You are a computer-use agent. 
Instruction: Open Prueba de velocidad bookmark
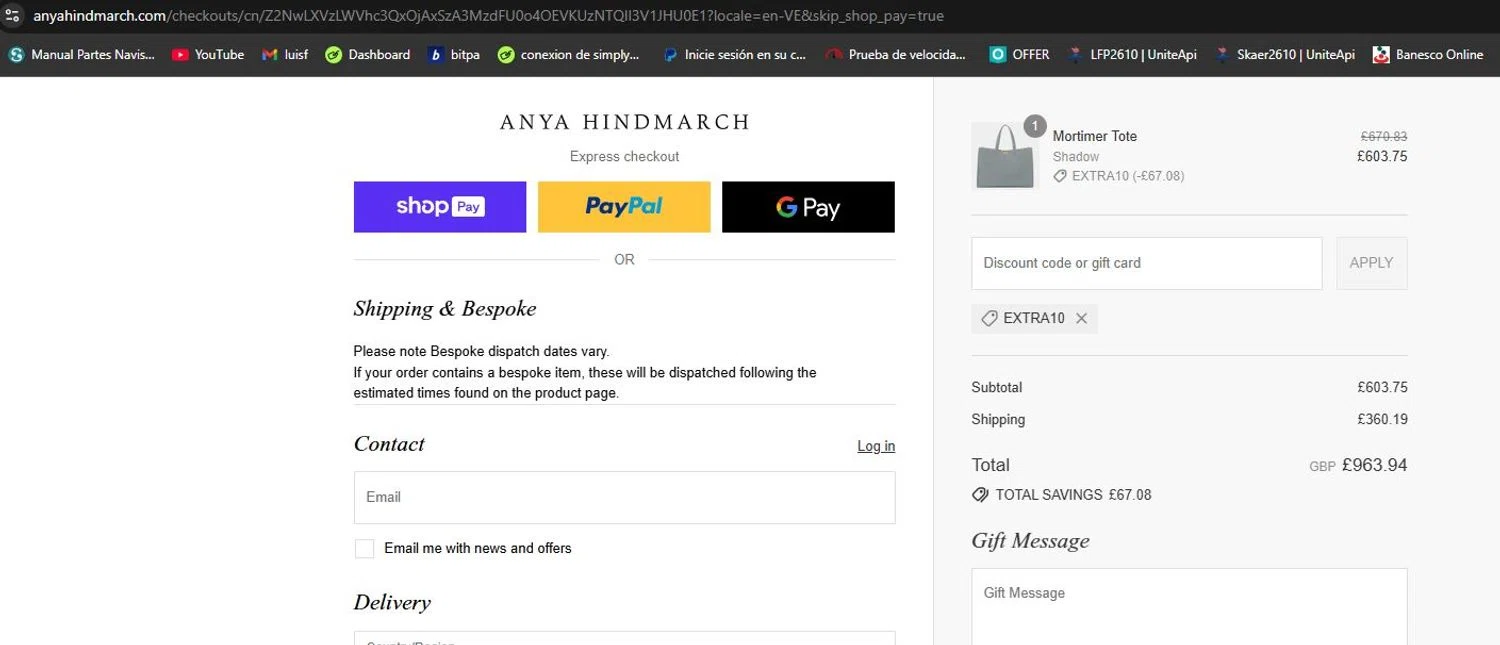click(x=897, y=55)
